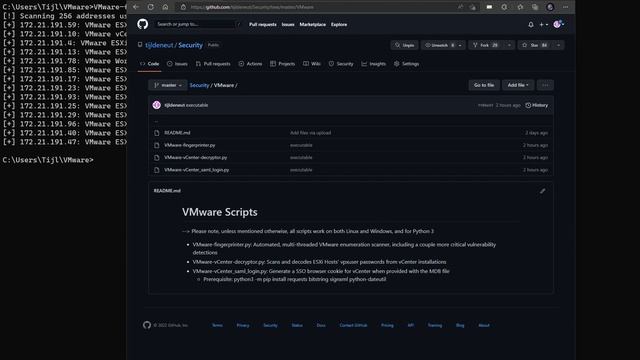Fork the repository
This screenshot has height=360, width=640.
486,45
